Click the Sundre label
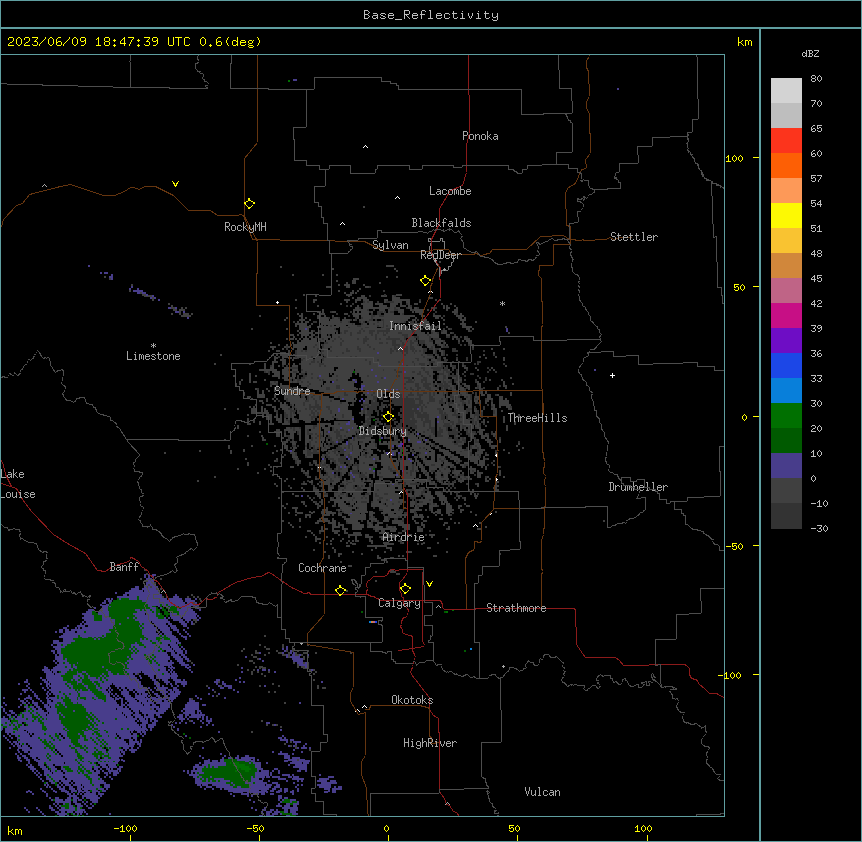 [292, 391]
